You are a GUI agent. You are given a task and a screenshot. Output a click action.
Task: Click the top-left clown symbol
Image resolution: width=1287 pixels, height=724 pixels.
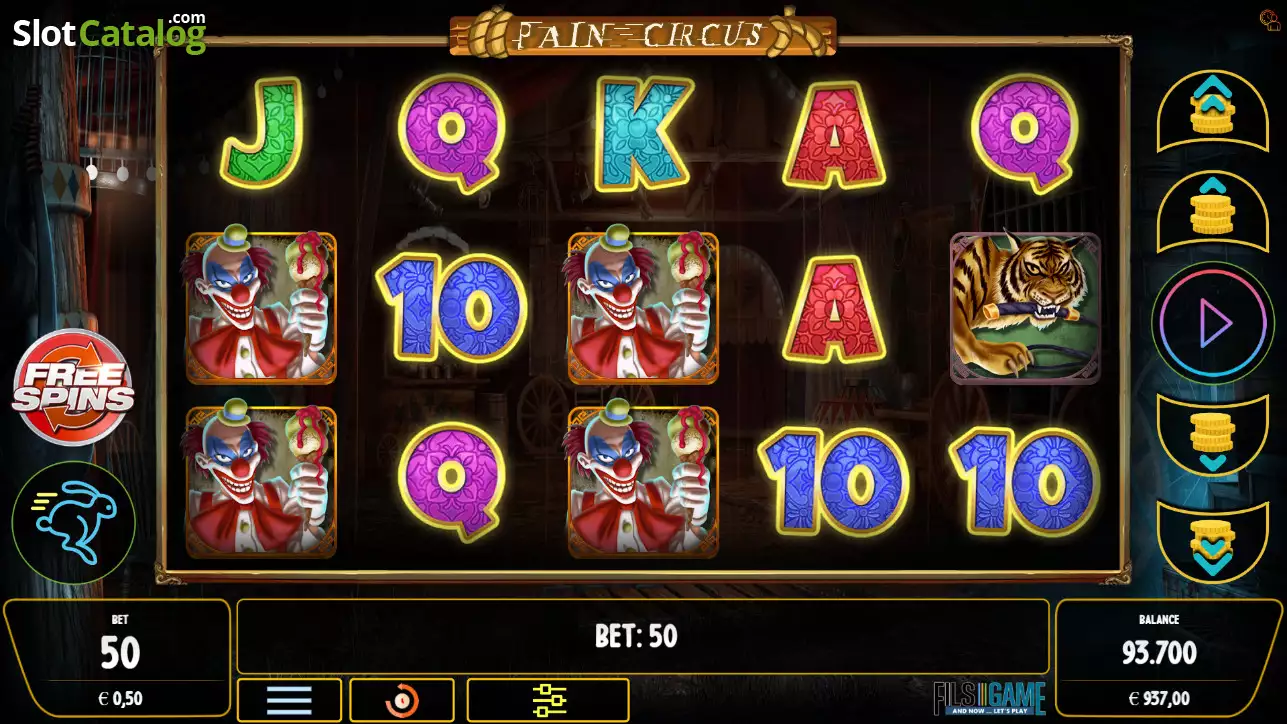pyautogui.click(x=261, y=308)
